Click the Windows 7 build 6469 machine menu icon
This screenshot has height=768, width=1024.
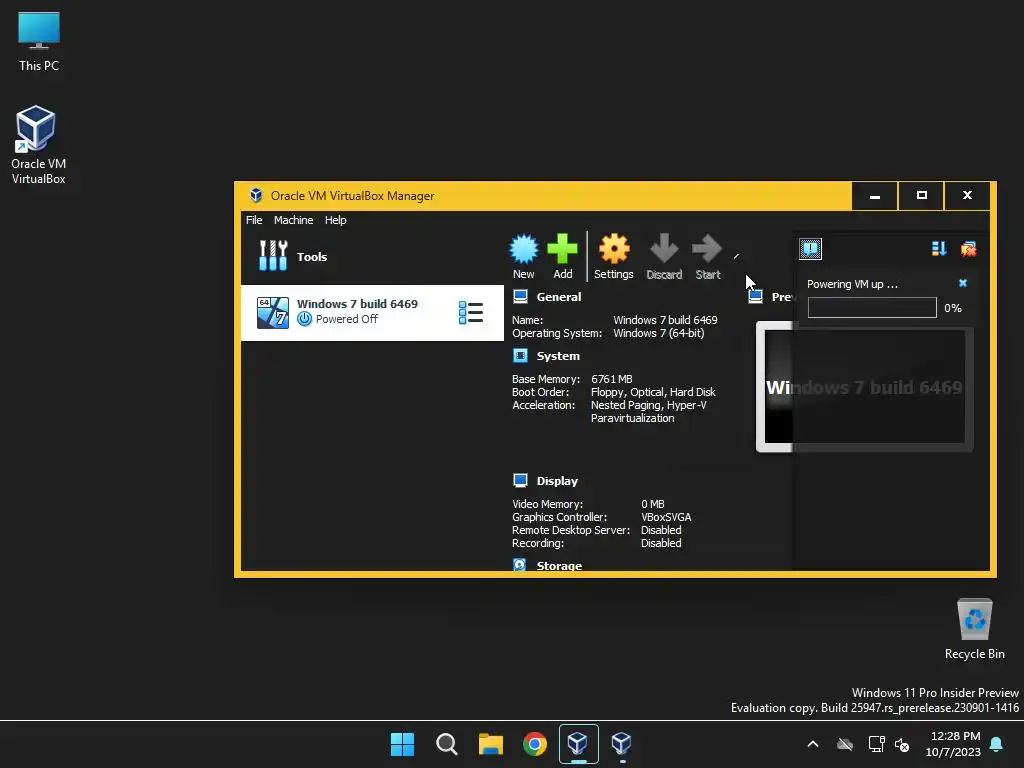[x=471, y=313]
